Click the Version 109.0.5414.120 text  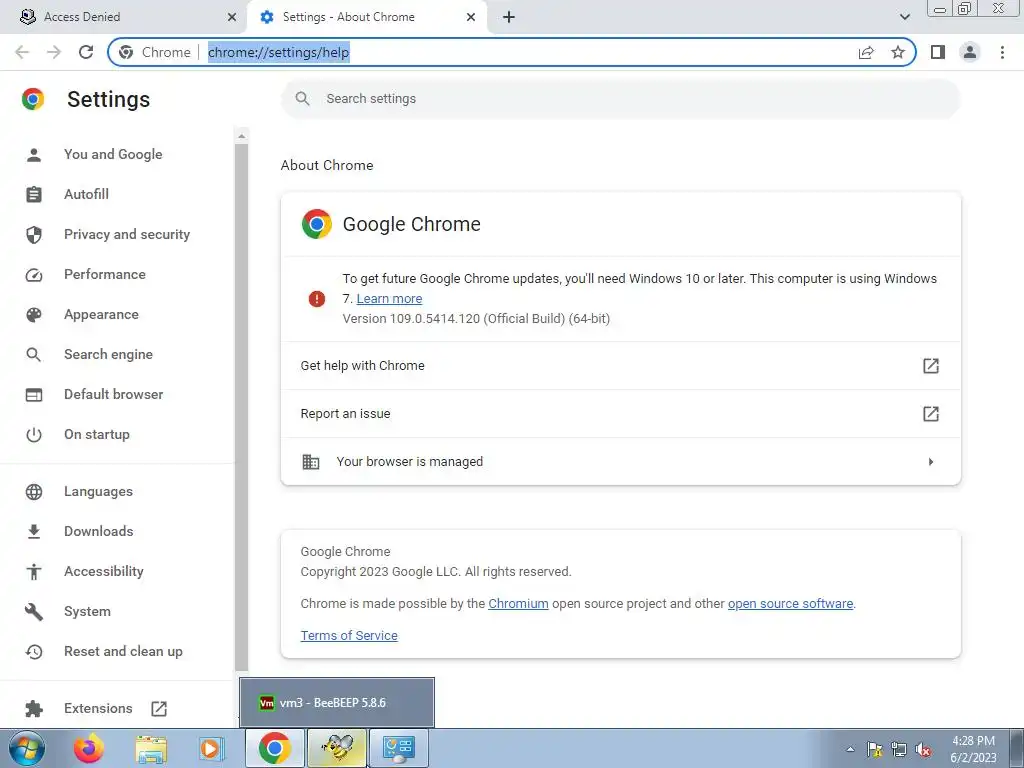476,319
